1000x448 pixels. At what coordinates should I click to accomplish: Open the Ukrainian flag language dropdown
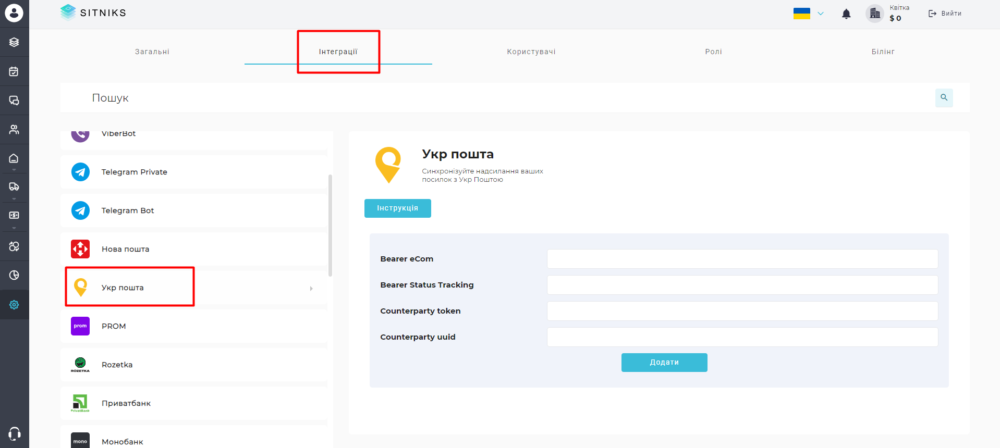[809, 13]
